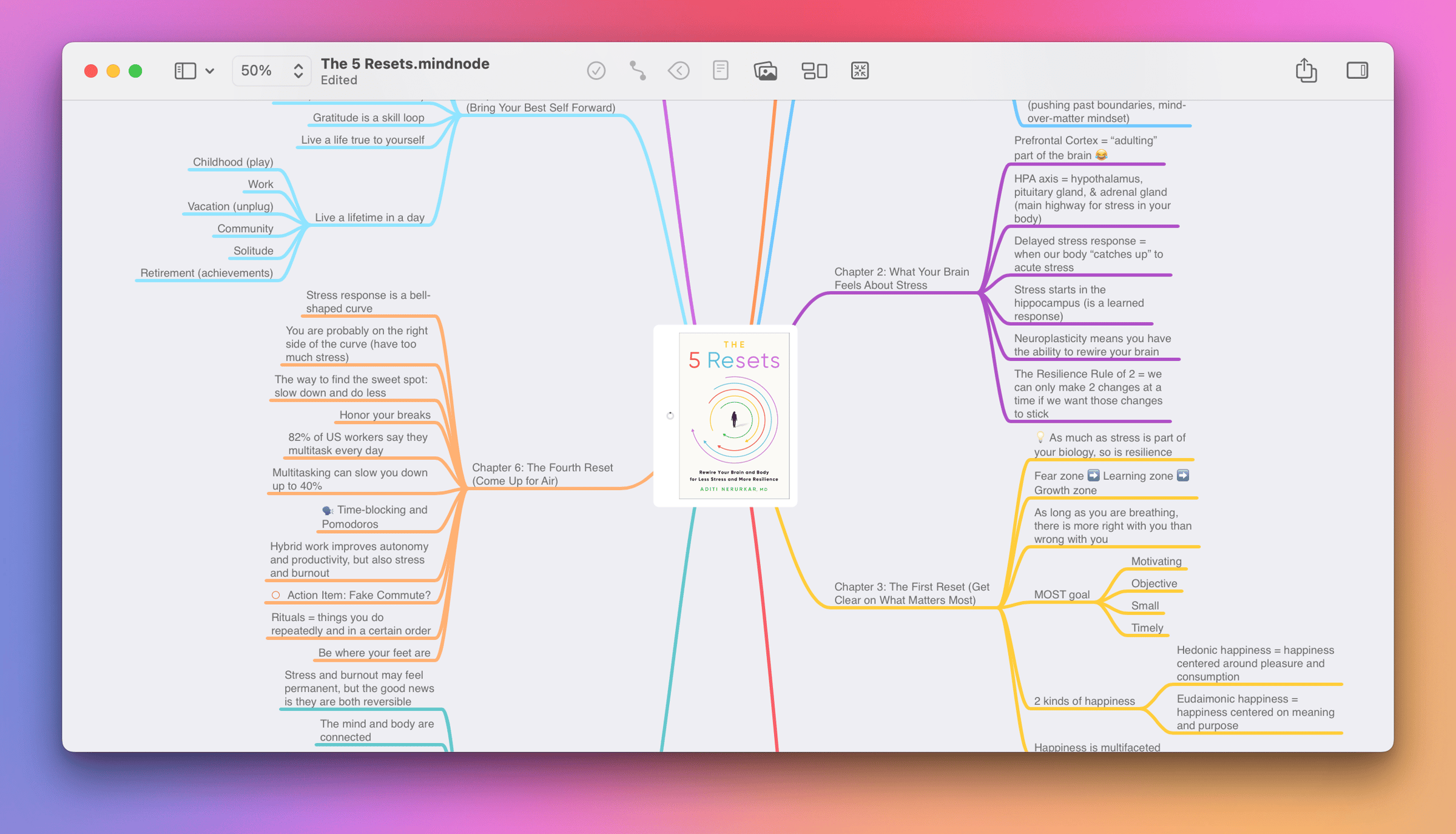Click the Hybrid work improves autonomy node
Screen dimensions: 1456x834
coord(349,559)
